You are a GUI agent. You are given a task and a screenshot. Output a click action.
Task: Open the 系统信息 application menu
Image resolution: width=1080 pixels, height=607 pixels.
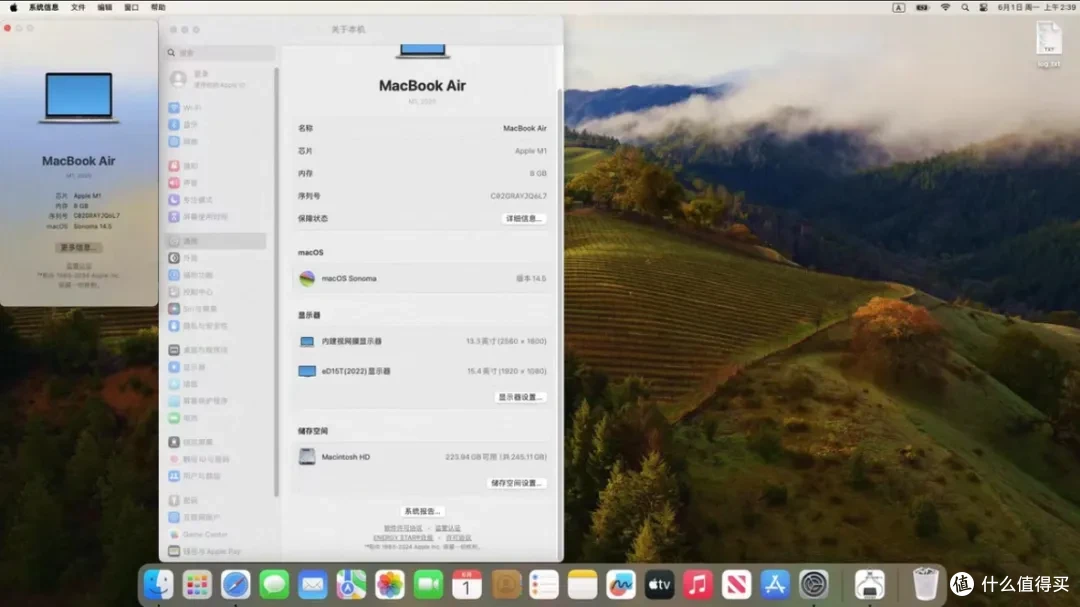[43, 8]
